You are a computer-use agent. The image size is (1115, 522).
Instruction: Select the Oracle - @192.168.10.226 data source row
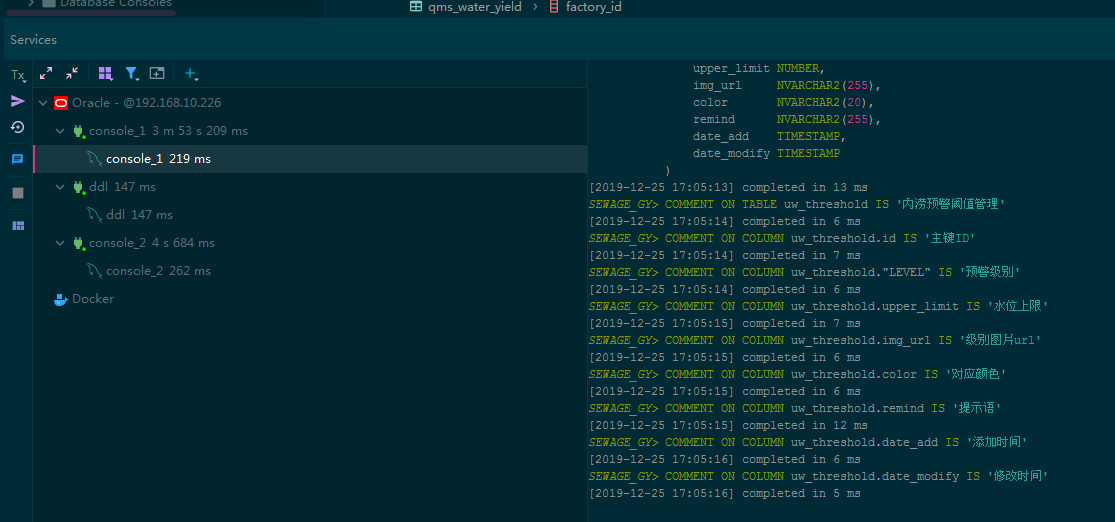pos(310,103)
